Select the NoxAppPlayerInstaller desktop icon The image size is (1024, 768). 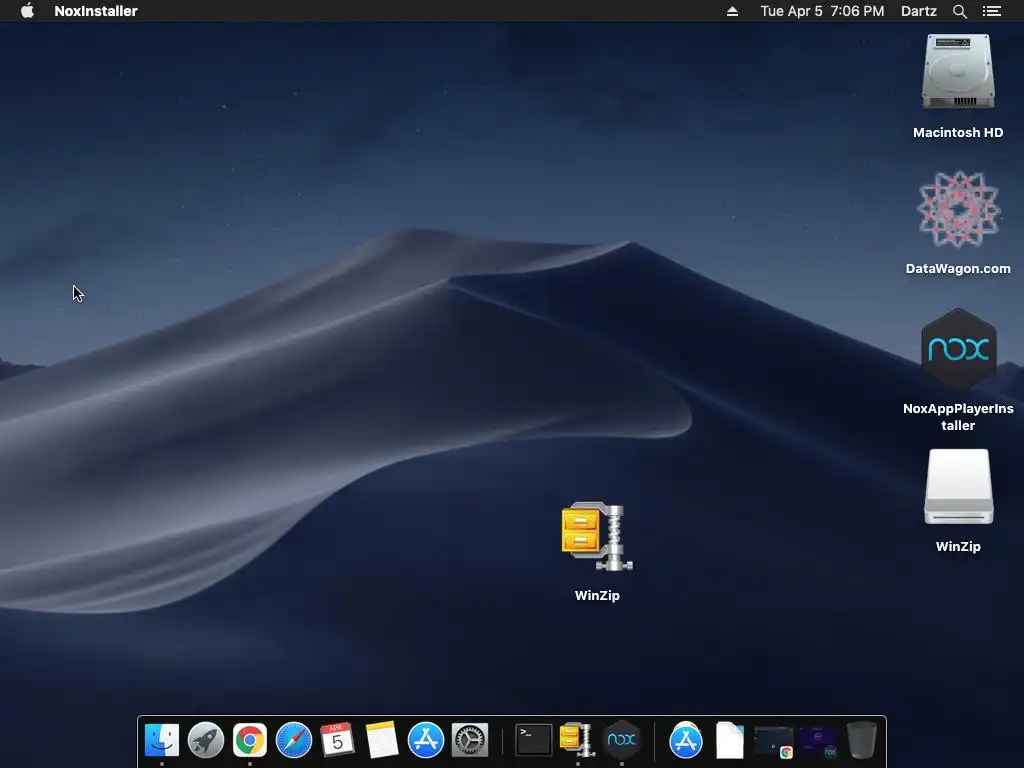coord(958,349)
